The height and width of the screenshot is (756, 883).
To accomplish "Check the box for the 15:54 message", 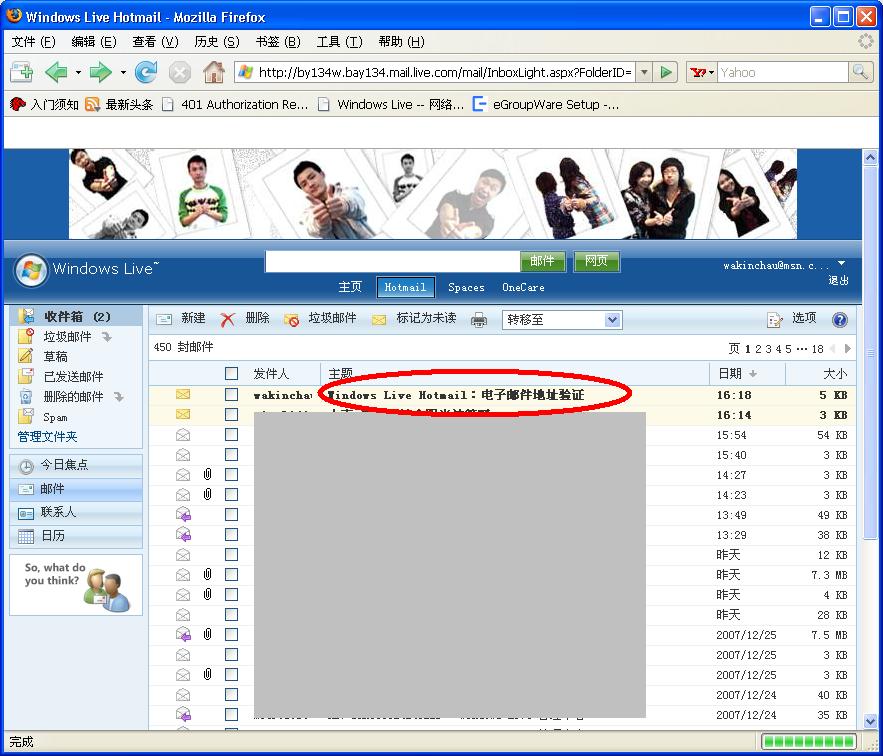I will click(231, 434).
